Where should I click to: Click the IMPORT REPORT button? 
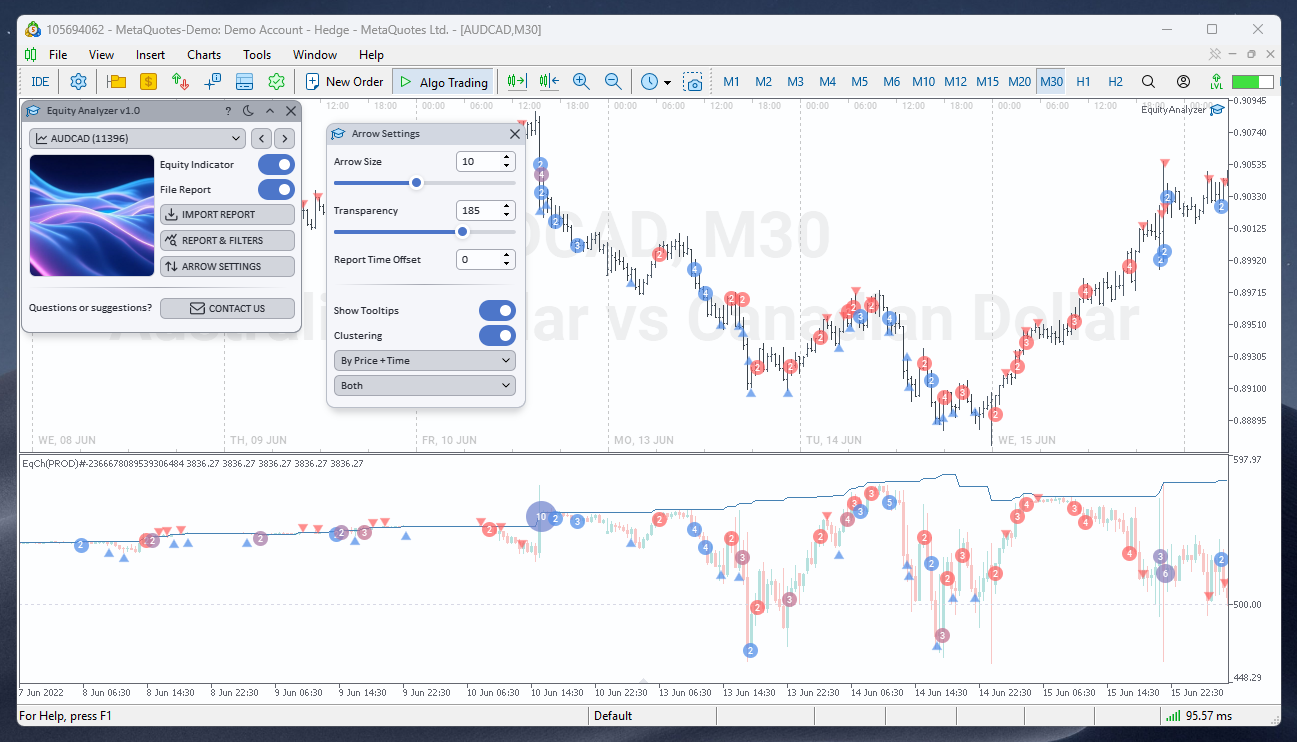click(227, 214)
